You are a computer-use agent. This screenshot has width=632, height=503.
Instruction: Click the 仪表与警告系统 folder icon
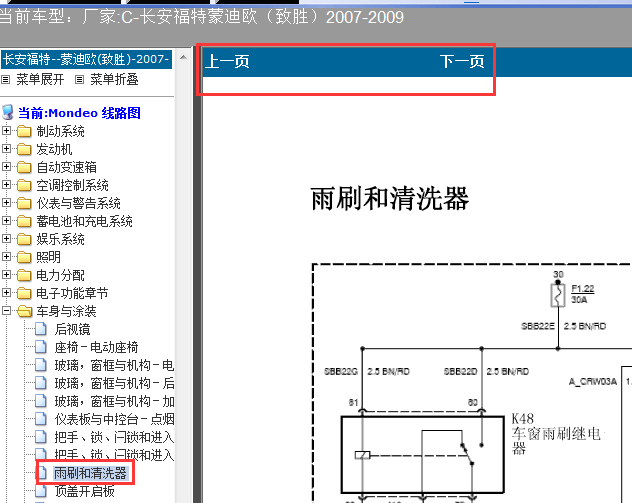click(x=24, y=203)
